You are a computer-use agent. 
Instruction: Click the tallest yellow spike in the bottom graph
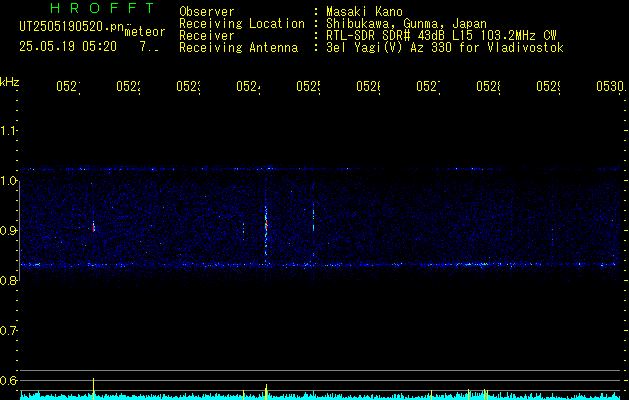pos(93,388)
